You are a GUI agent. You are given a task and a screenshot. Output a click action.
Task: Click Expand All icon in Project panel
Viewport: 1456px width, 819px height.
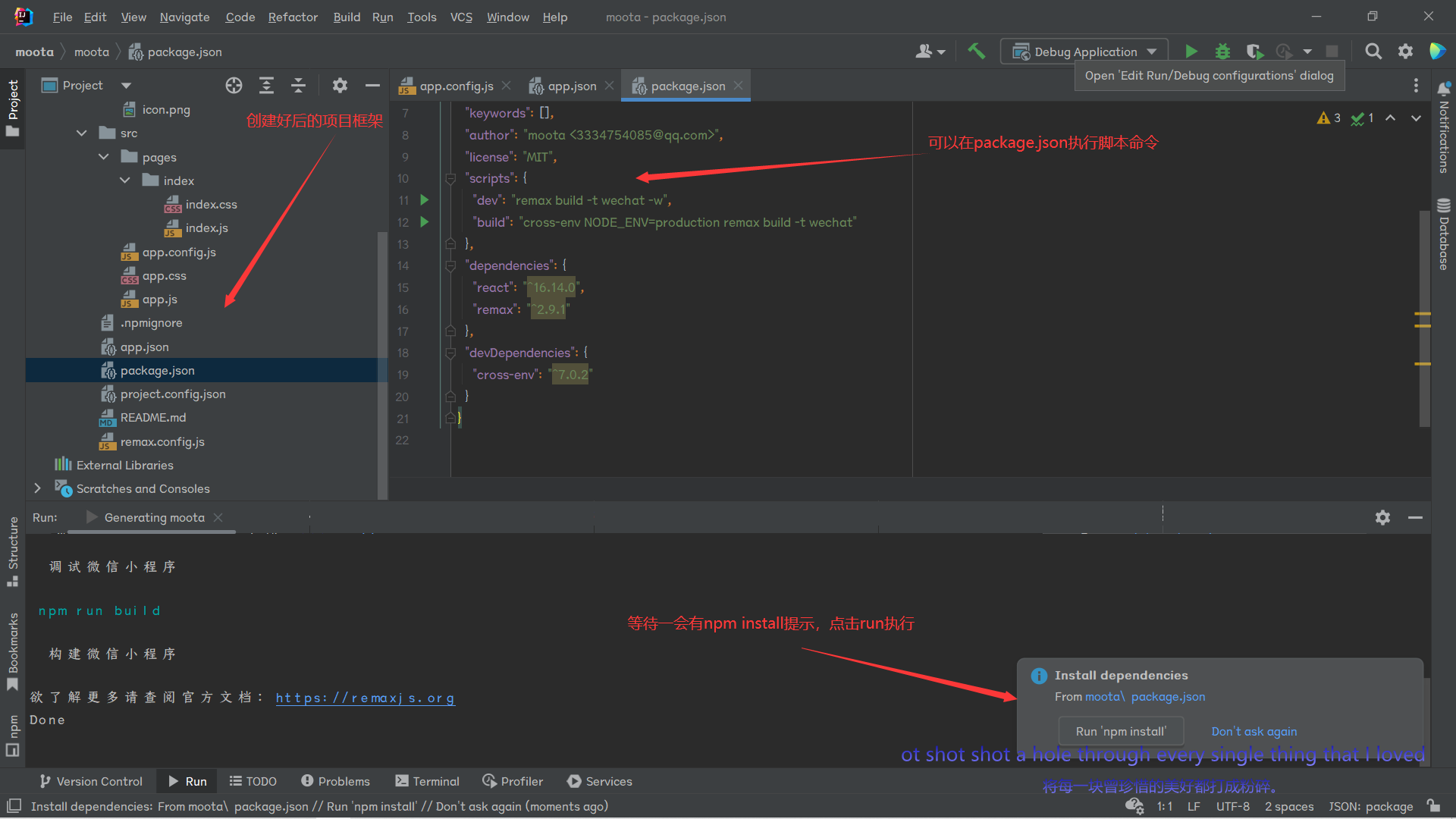[x=266, y=86]
